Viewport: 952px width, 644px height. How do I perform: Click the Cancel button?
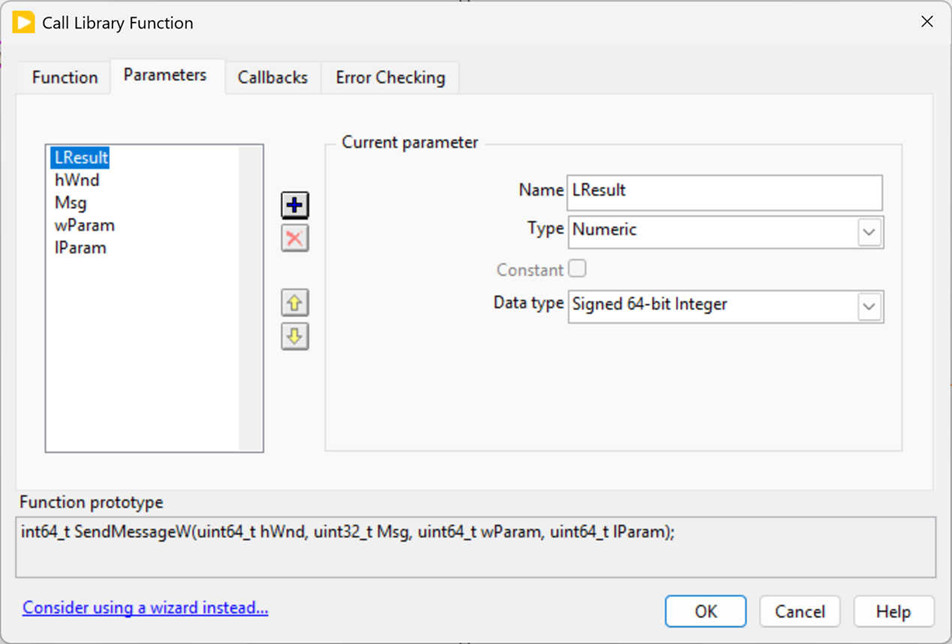(800, 611)
